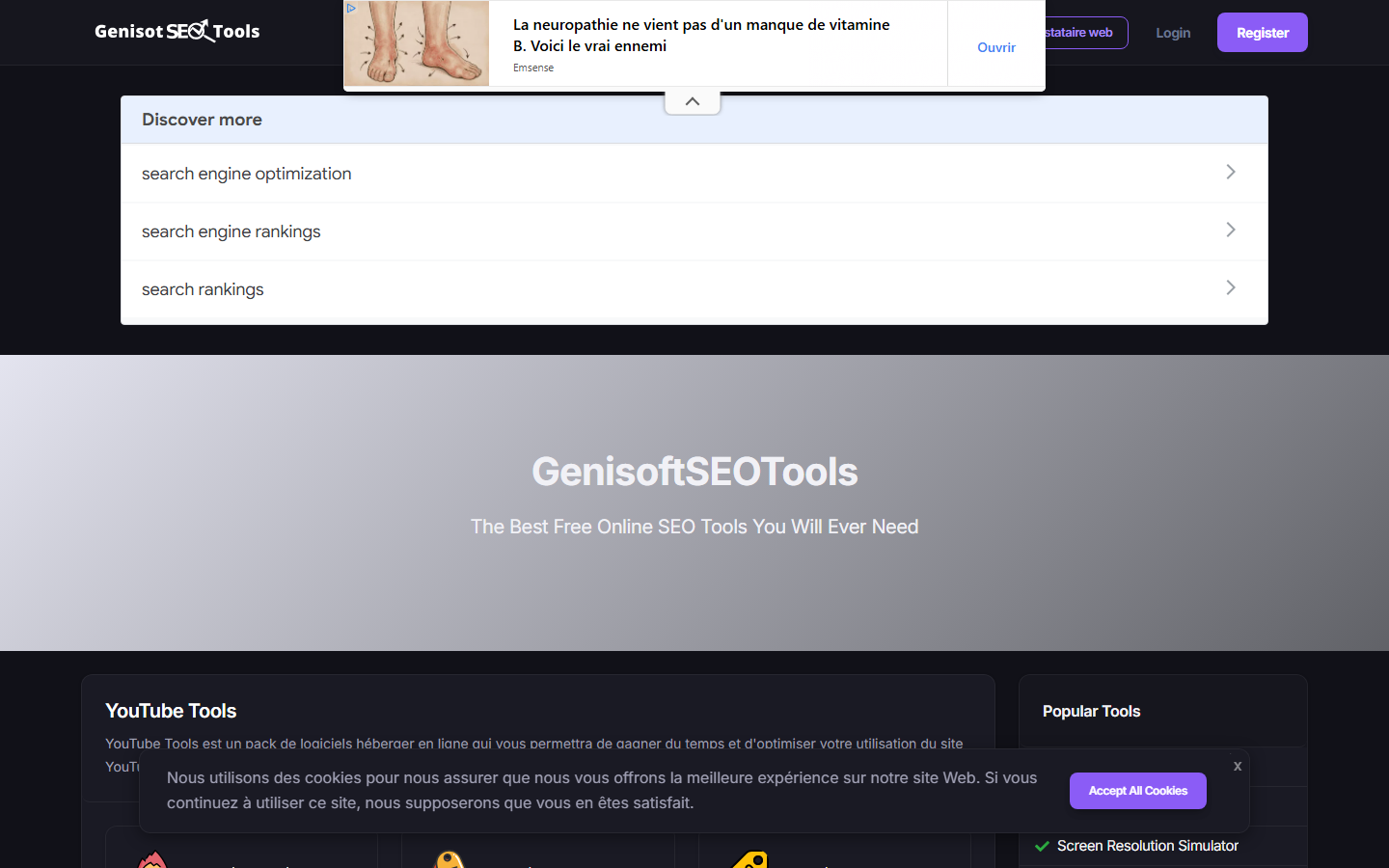The width and height of the screenshot is (1389, 868).
Task: Accept all cookies in the banner
Action: click(x=1138, y=791)
